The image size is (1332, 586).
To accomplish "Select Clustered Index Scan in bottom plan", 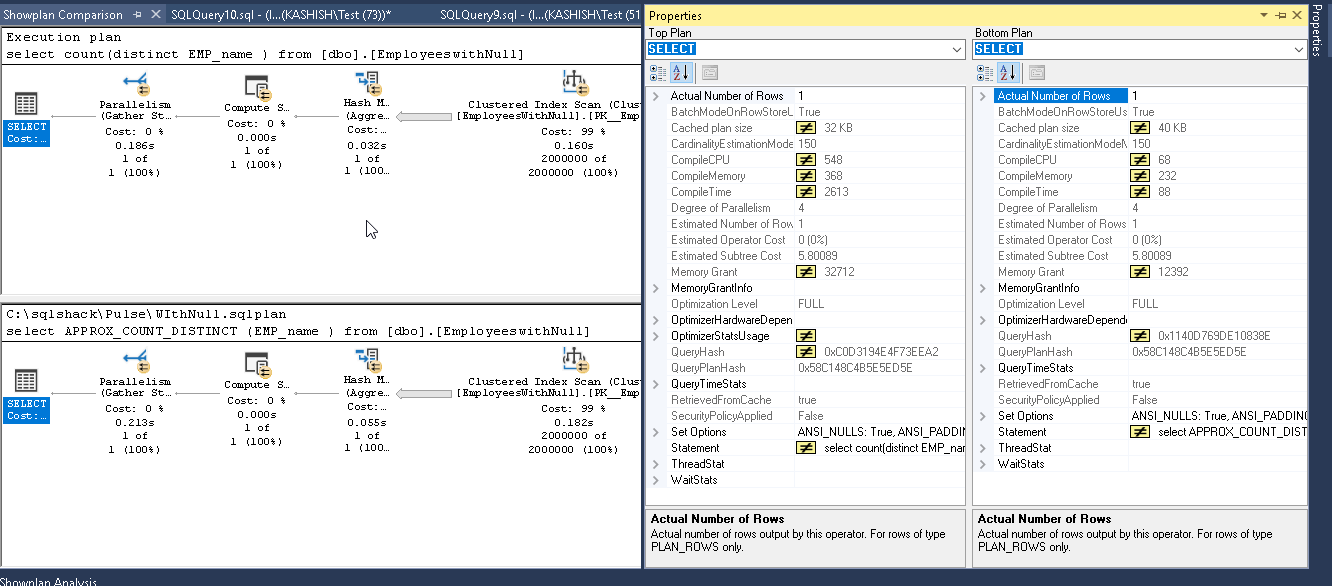I will point(573,358).
